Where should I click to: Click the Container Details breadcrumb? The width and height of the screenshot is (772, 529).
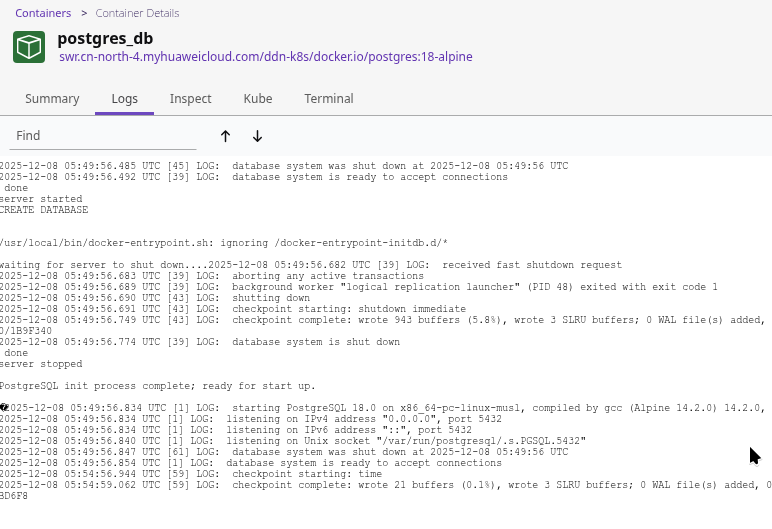point(137,13)
